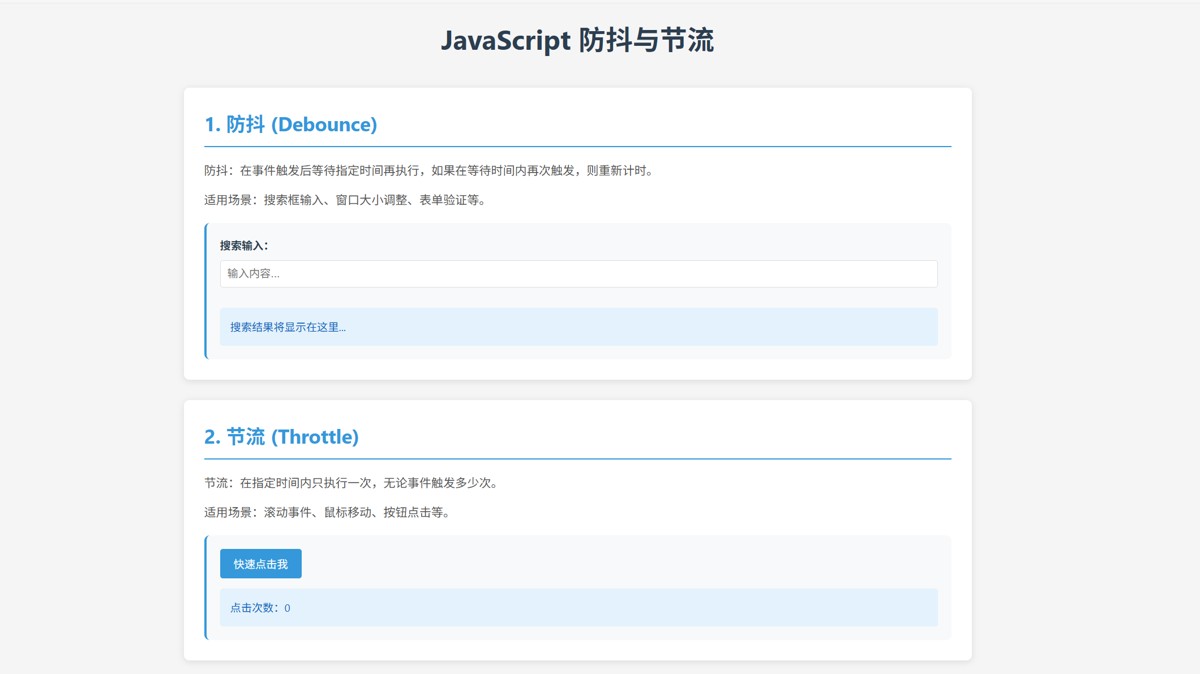Click the blue divider under the Throttle heading
The height and width of the screenshot is (674, 1200).
click(x=578, y=459)
